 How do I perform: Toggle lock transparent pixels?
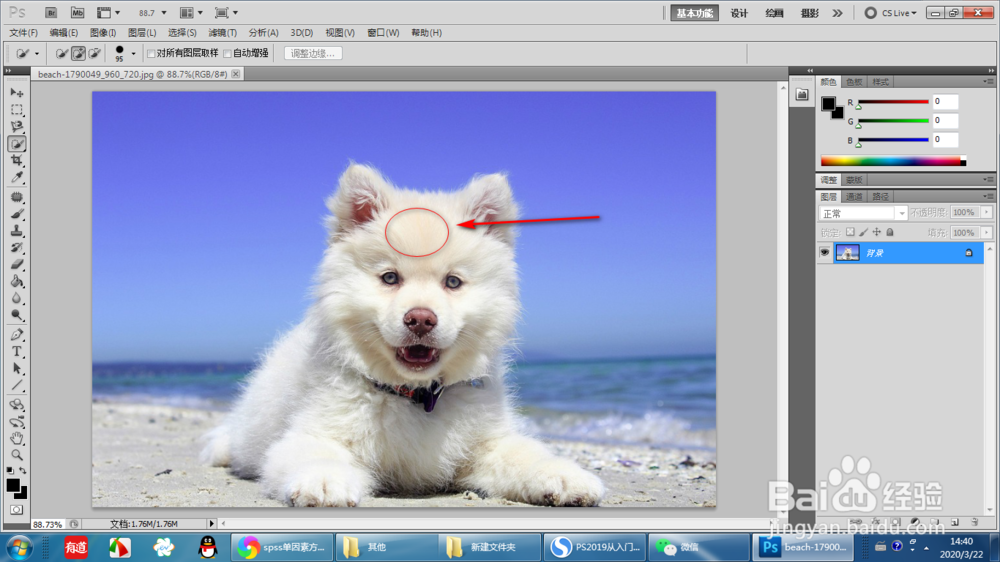click(850, 232)
